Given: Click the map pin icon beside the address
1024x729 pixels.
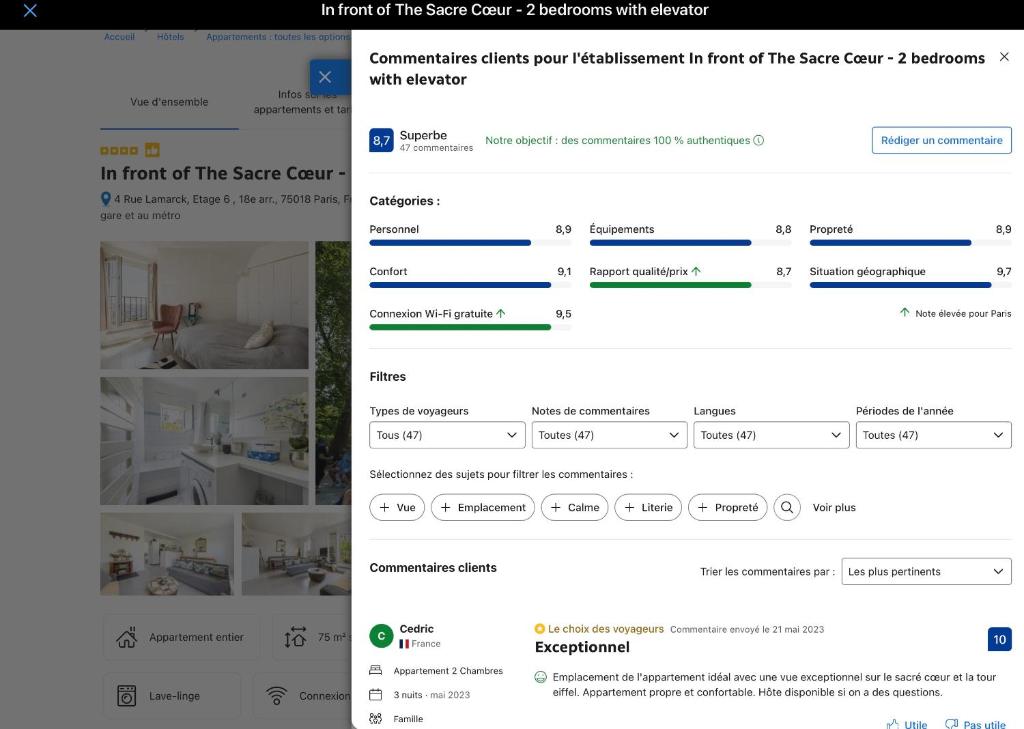Looking at the screenshot, I should tap(106, 199).
